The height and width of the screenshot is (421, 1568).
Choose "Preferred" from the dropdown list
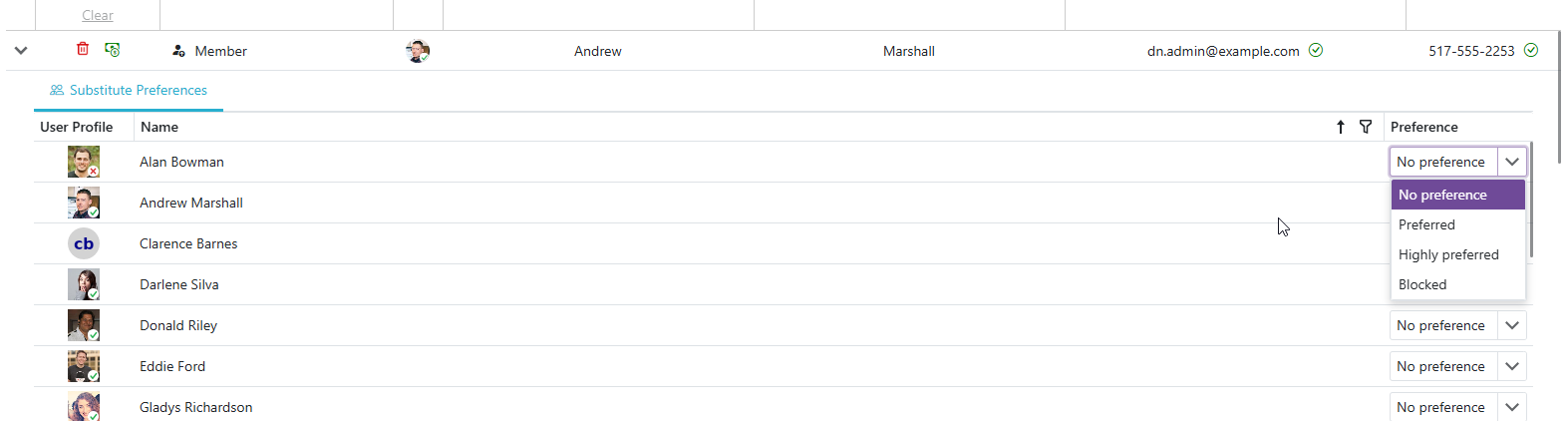pyautogui.click(x=1426, y=224)
